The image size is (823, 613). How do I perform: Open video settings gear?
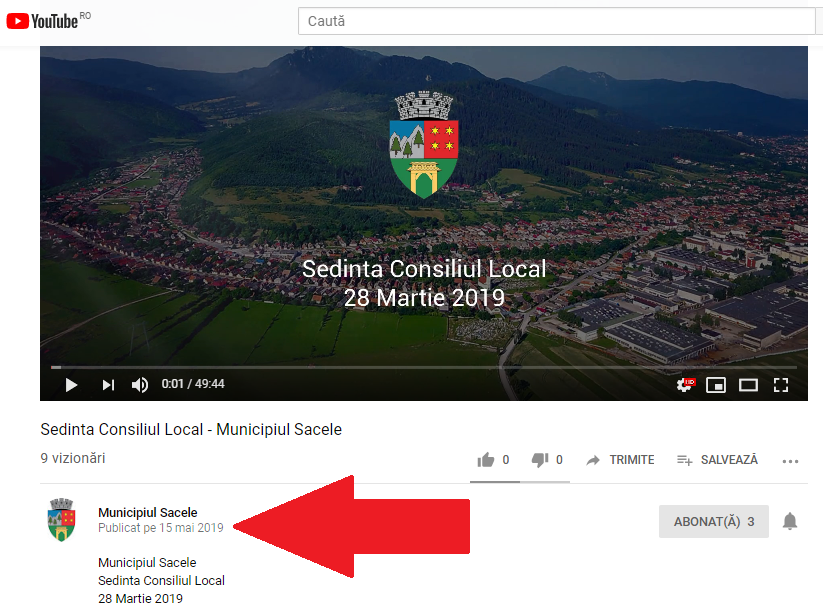(x=685, y=384)
